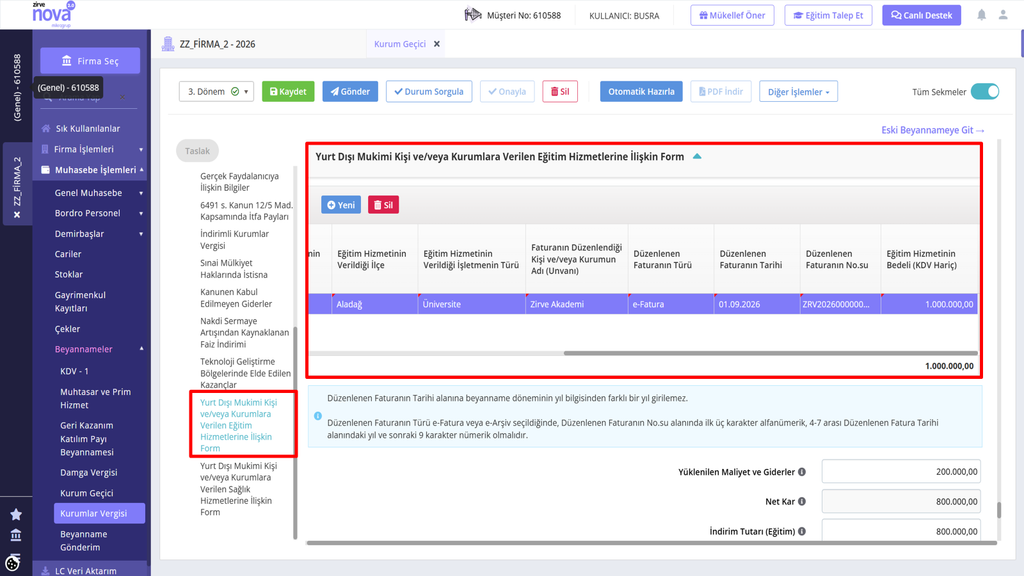Click the Durum Sorgula button
This screenshot has height=576, width=1024.
coord(429,91)
